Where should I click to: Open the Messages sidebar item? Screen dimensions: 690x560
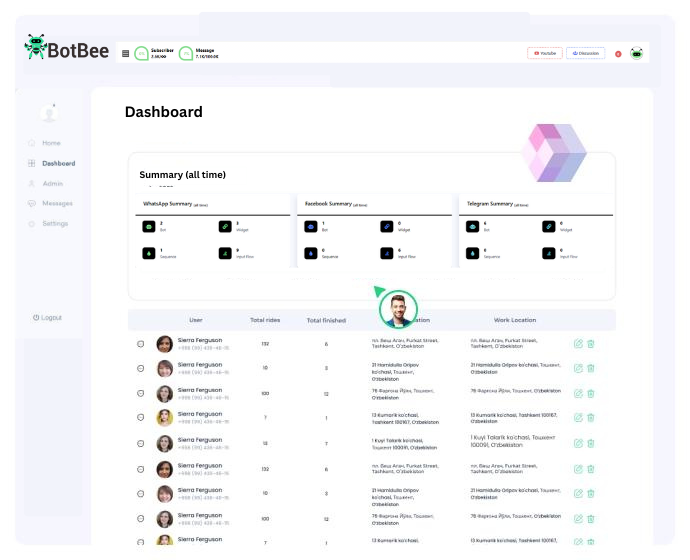(56, 203)
